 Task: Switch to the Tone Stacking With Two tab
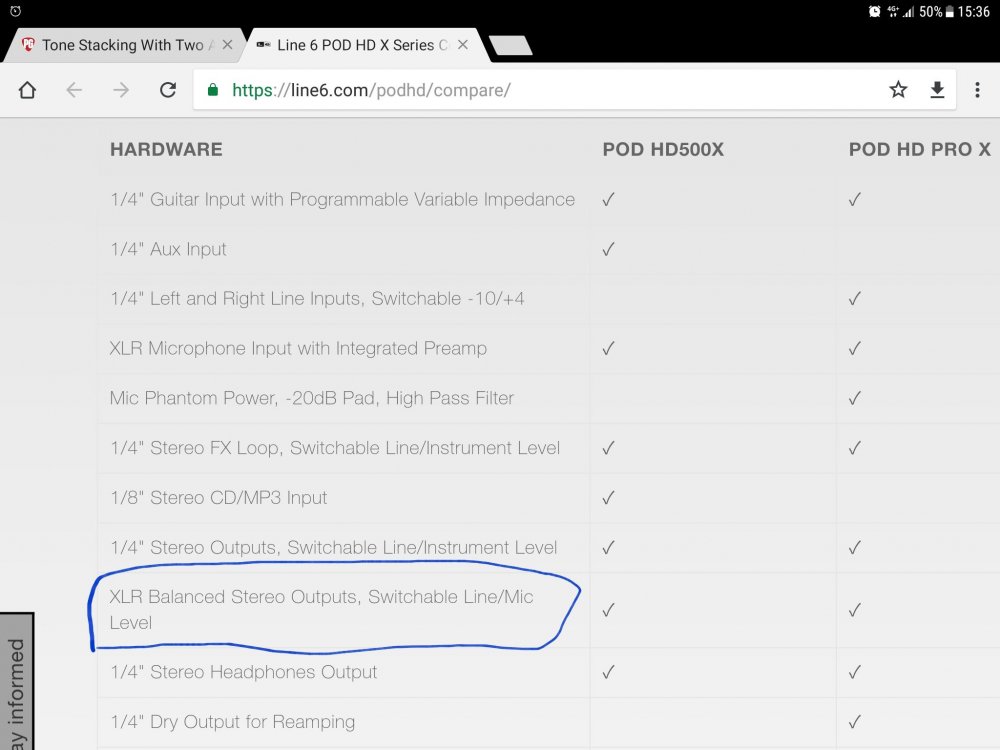[120, 45]
